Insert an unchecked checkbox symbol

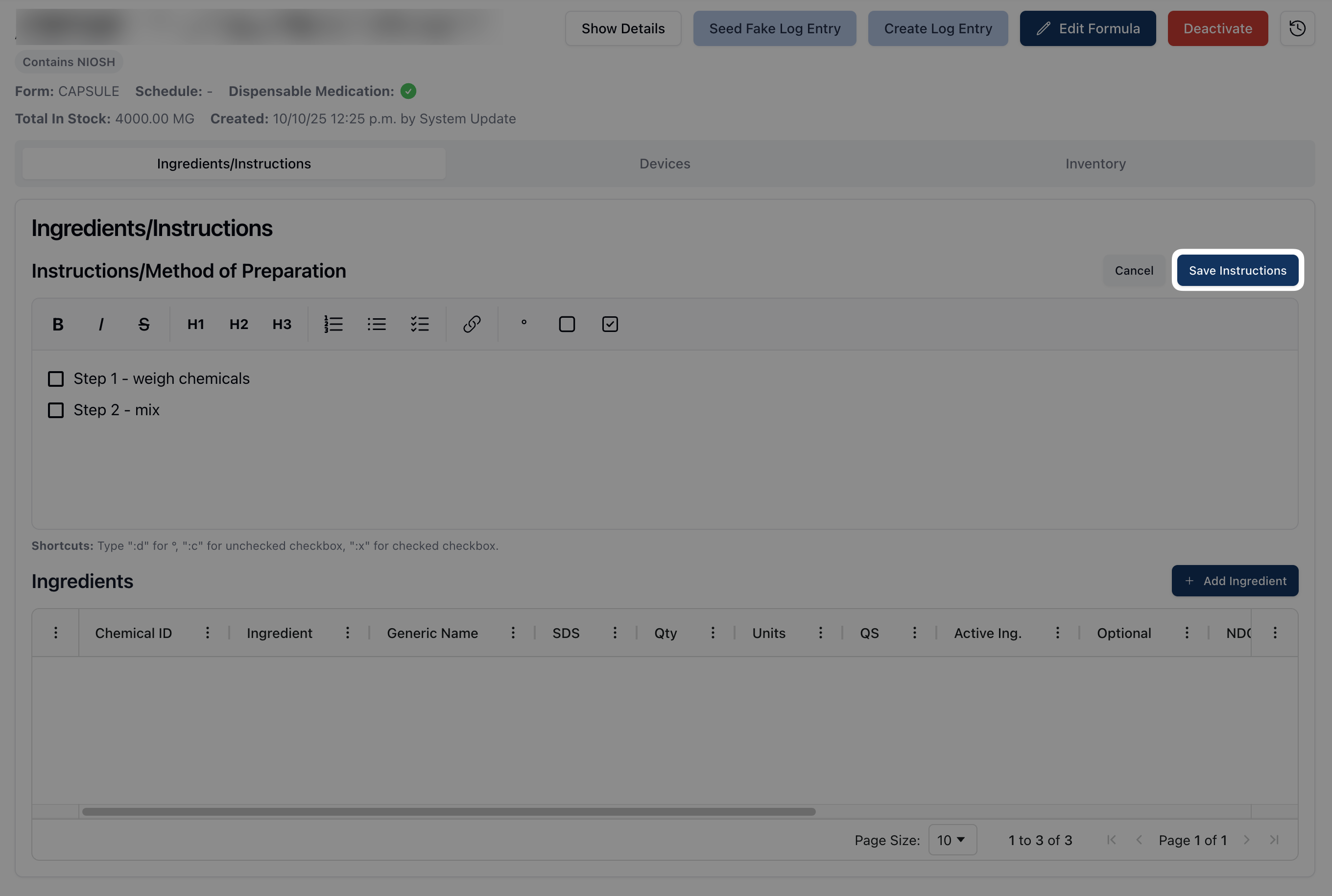(x=566, y=324)
